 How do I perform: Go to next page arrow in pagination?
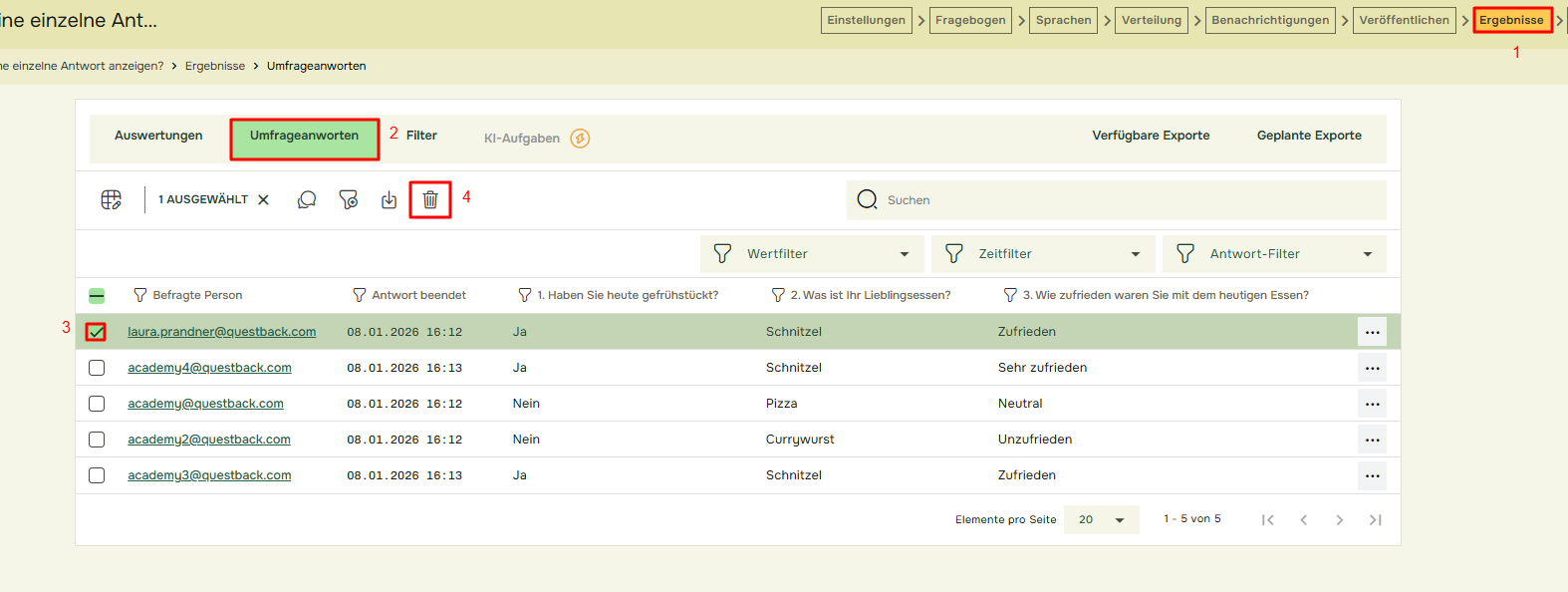click(x=1339, y=519)
